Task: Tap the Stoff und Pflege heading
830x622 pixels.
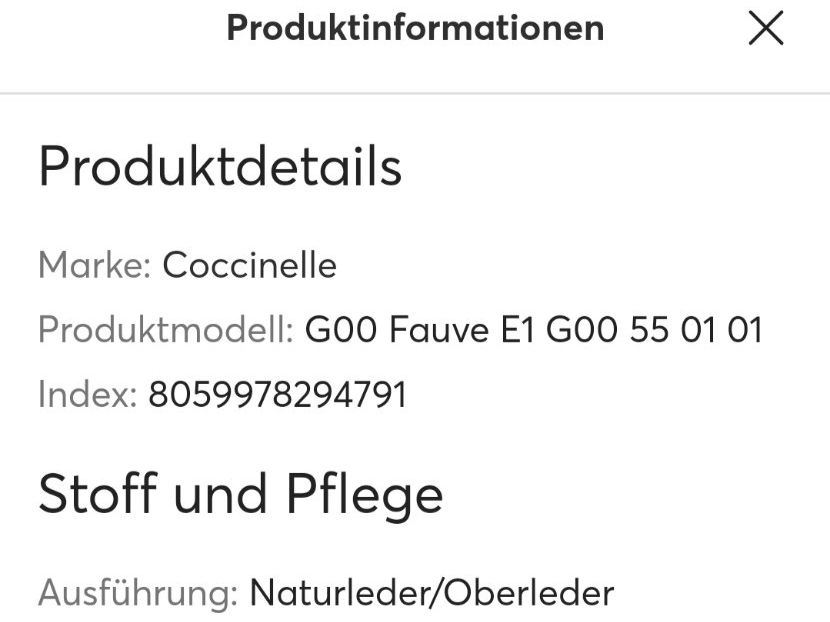Action: (x=241, y=494)
